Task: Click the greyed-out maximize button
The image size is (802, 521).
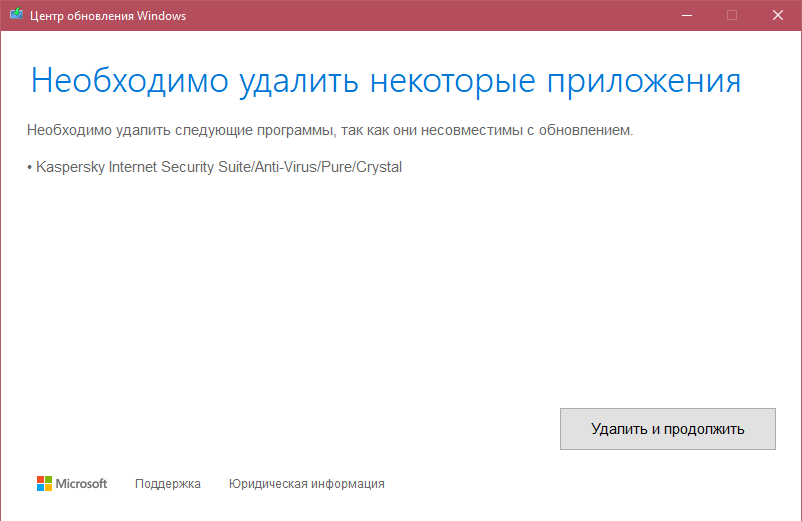Action: click(x=732, y=15)
